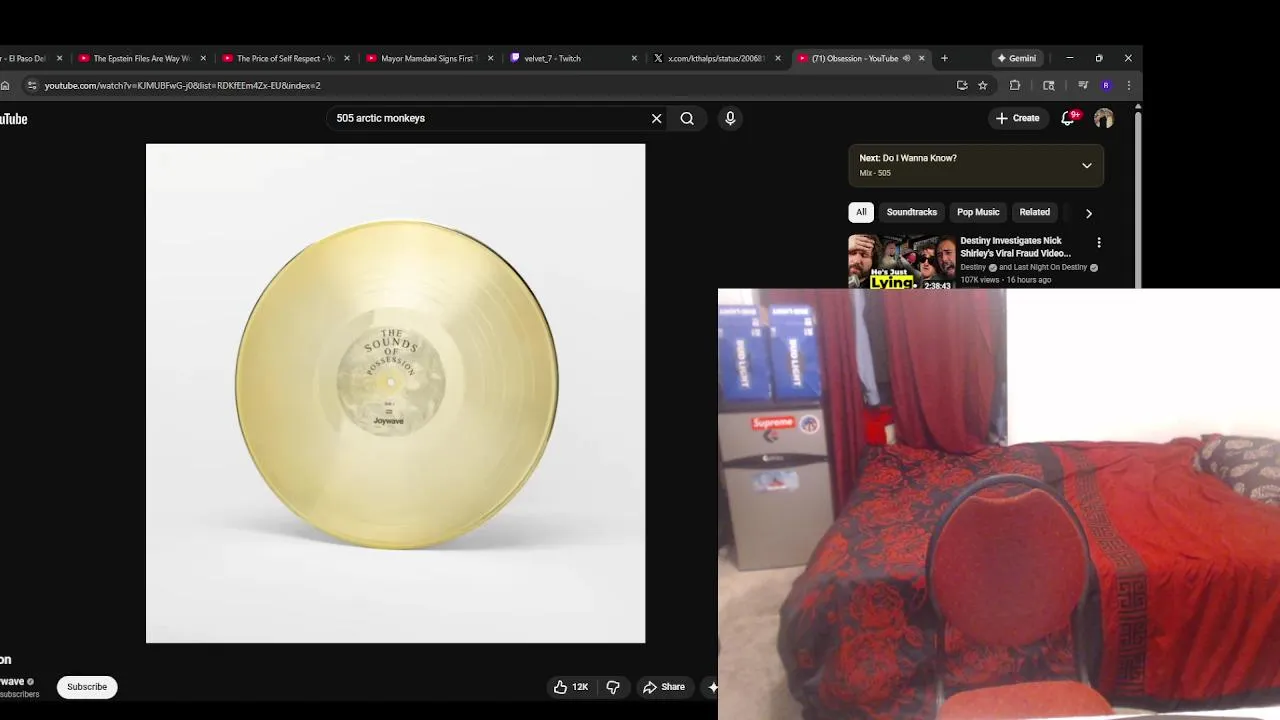Close the Epstein Files tab
The image size is (1280, 720).
203,58
